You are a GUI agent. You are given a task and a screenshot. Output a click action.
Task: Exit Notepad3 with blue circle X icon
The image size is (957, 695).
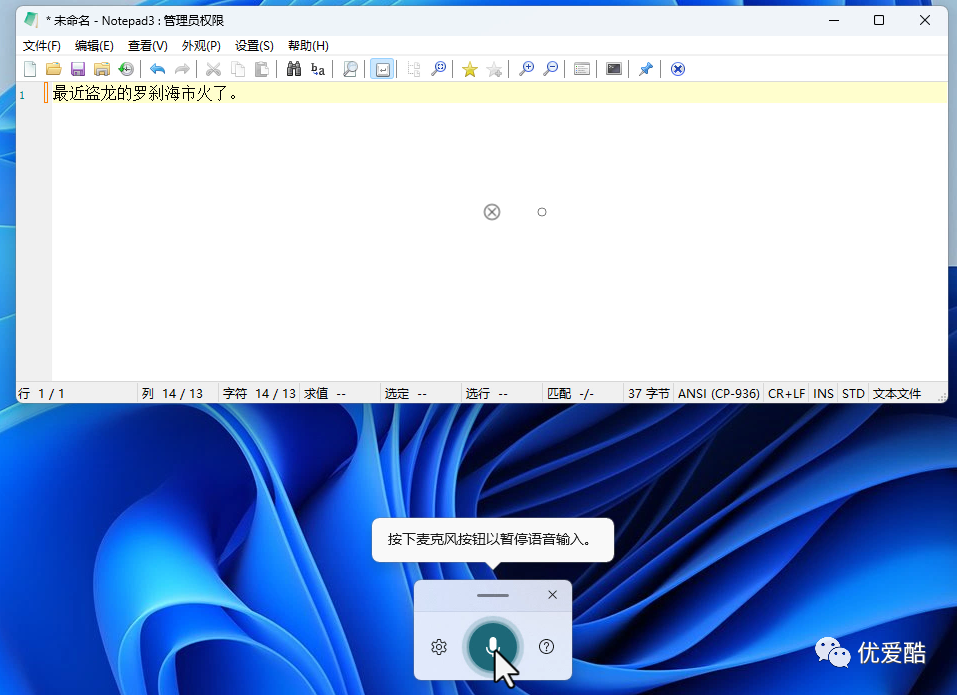(677, 69)
